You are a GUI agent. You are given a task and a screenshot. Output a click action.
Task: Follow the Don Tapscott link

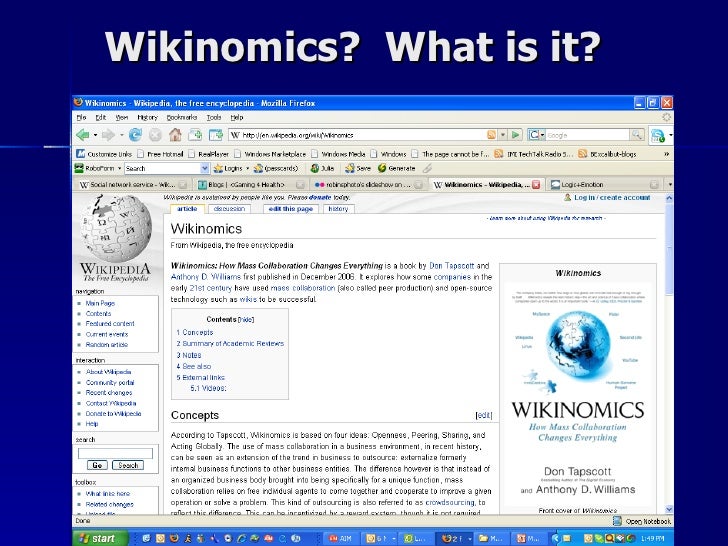[451, 266]
